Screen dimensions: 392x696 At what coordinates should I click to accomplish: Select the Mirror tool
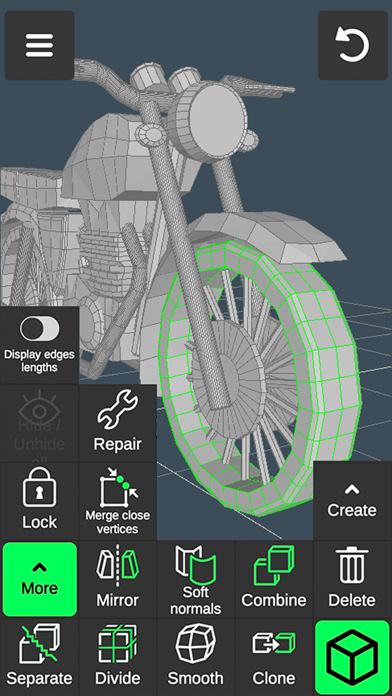(118, 579)
